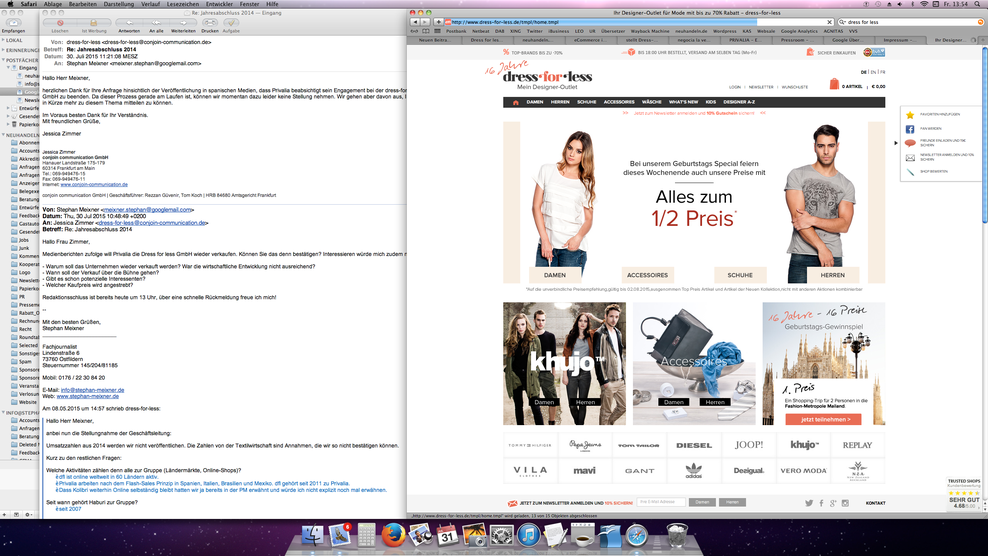Stop loading page with X in address bar
Screen dimensions: 988x556
click(829, 22)
